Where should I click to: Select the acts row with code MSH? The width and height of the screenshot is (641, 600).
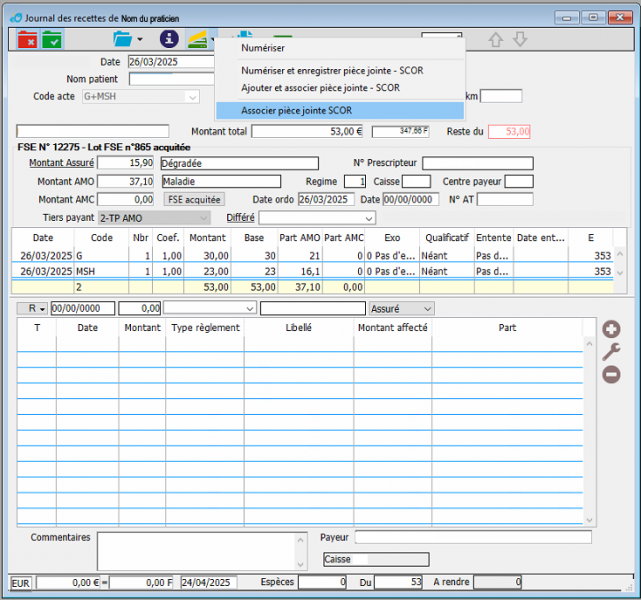312,271
